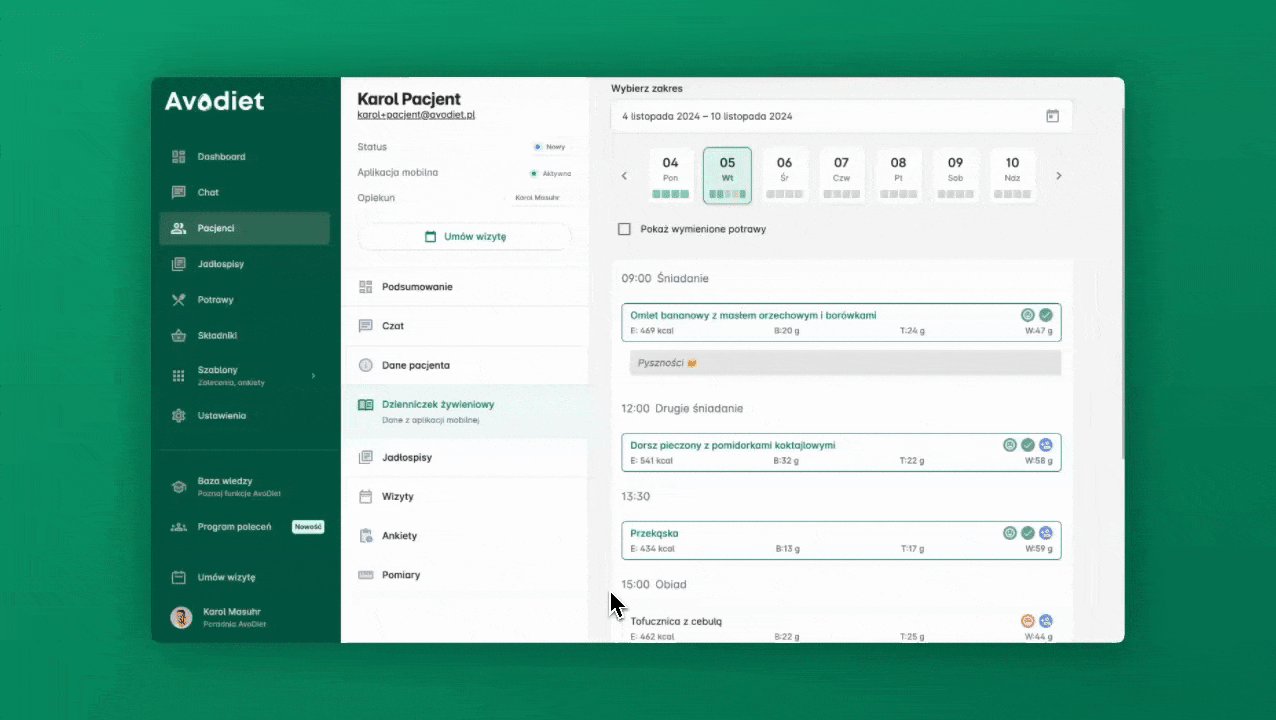1276x720 pixels.
Task: Click the checkmark icon on Omlet bananowy meal
Action: 1046,315
